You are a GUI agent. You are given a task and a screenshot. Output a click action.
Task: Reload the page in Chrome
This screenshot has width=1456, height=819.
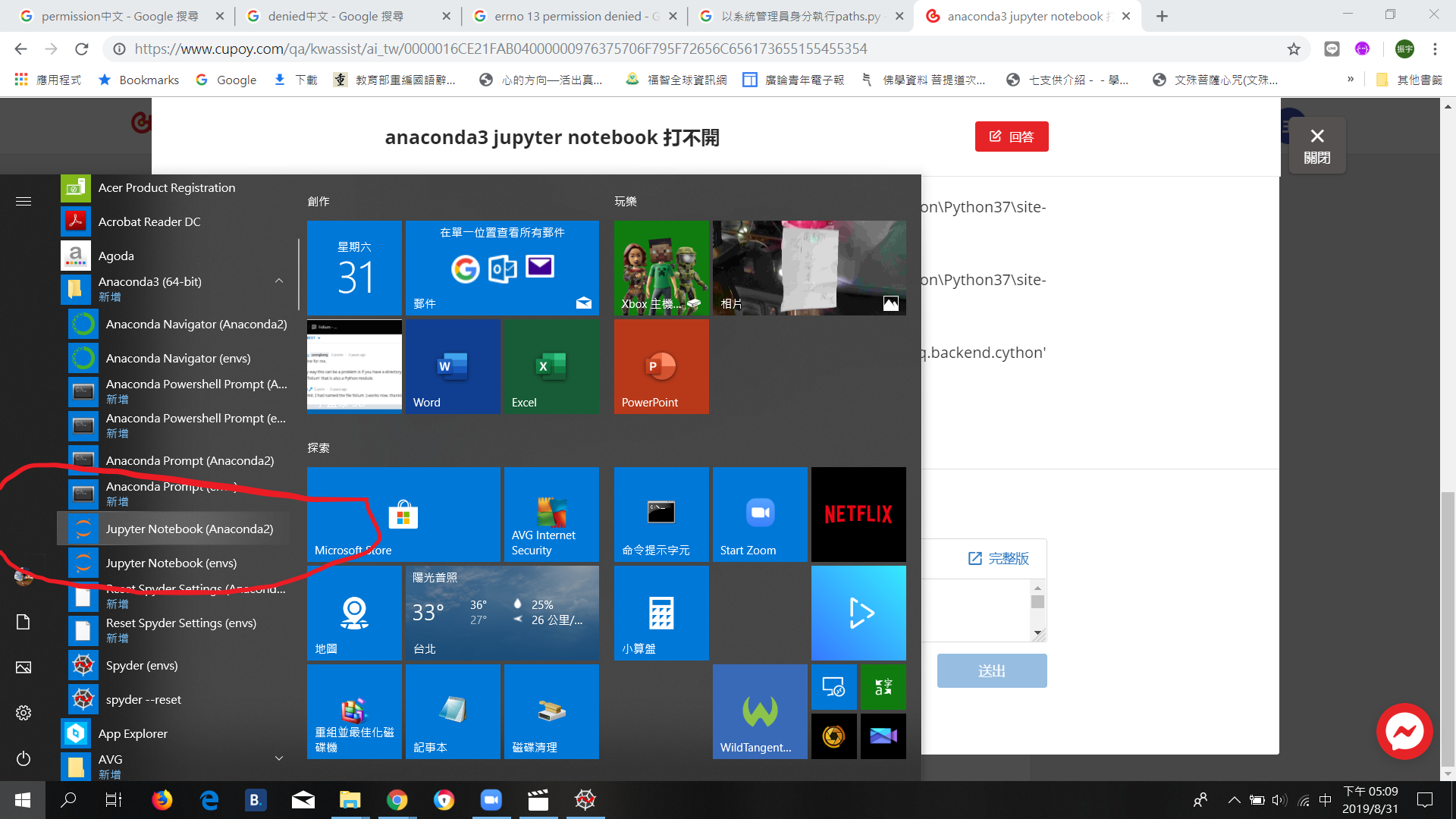pyautogui.click(x=82, y=49)
